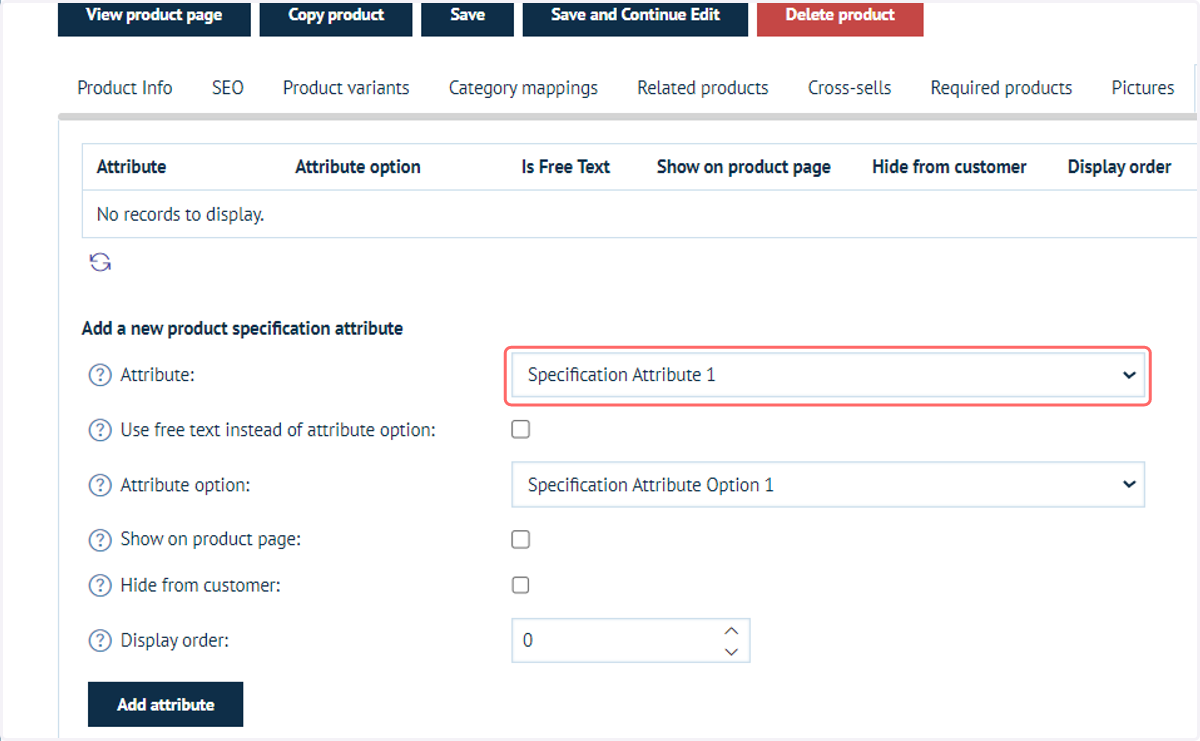Open help icon beside Attribute option label
Screen dimensions: 1200x741
point(100,485)
